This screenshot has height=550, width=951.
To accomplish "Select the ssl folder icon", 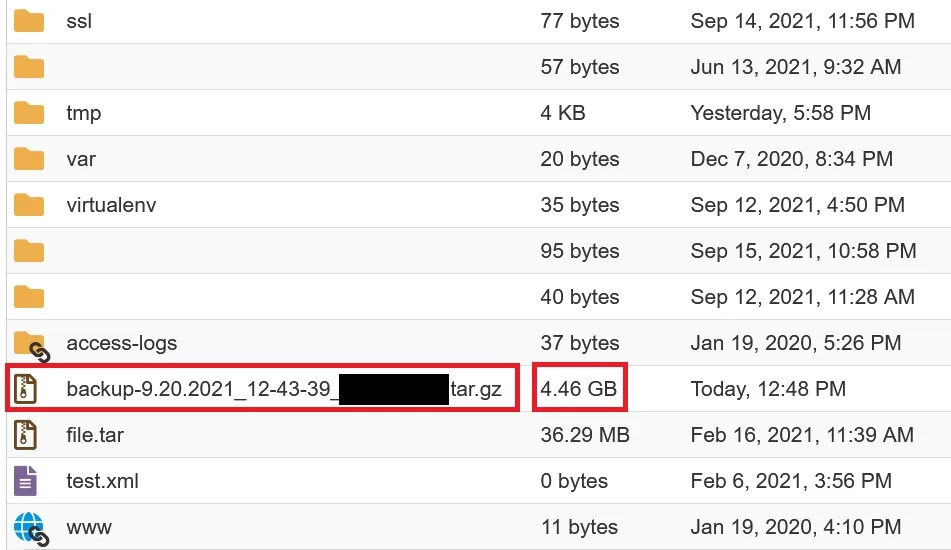I will coord(29,21).
